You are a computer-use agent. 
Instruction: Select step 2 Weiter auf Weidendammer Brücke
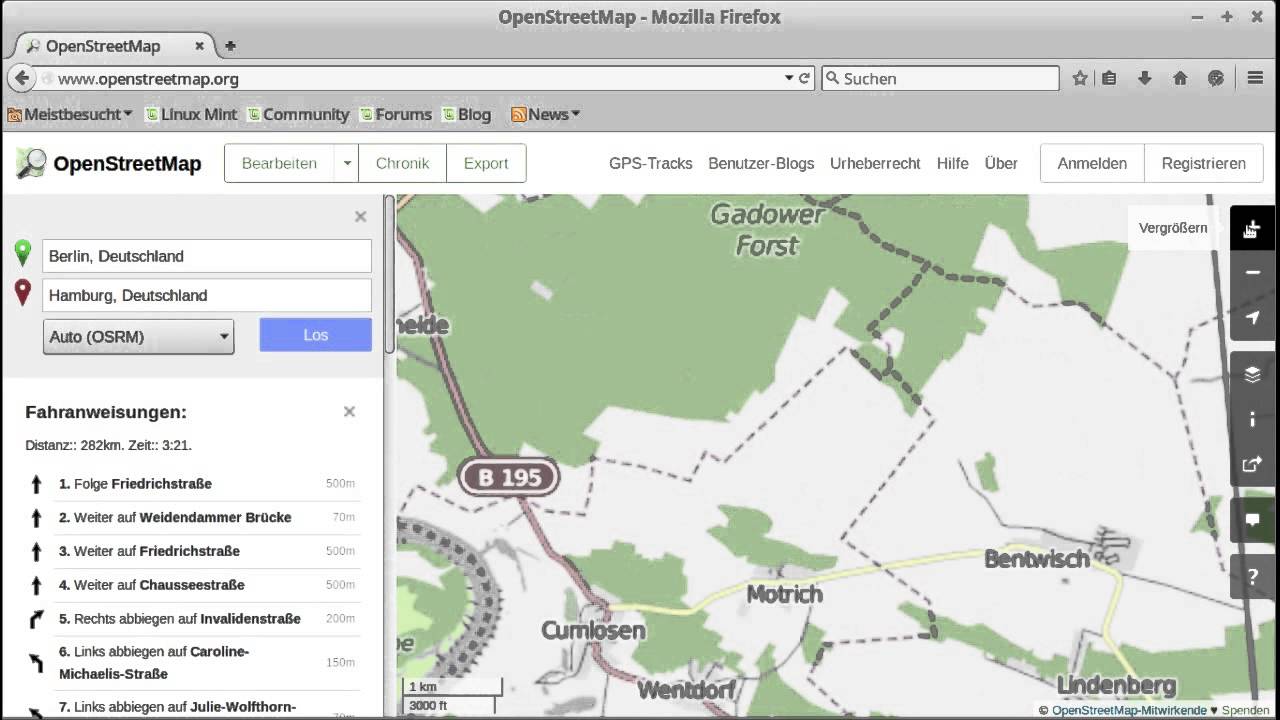pyautogui.click(x=192, y=518)
